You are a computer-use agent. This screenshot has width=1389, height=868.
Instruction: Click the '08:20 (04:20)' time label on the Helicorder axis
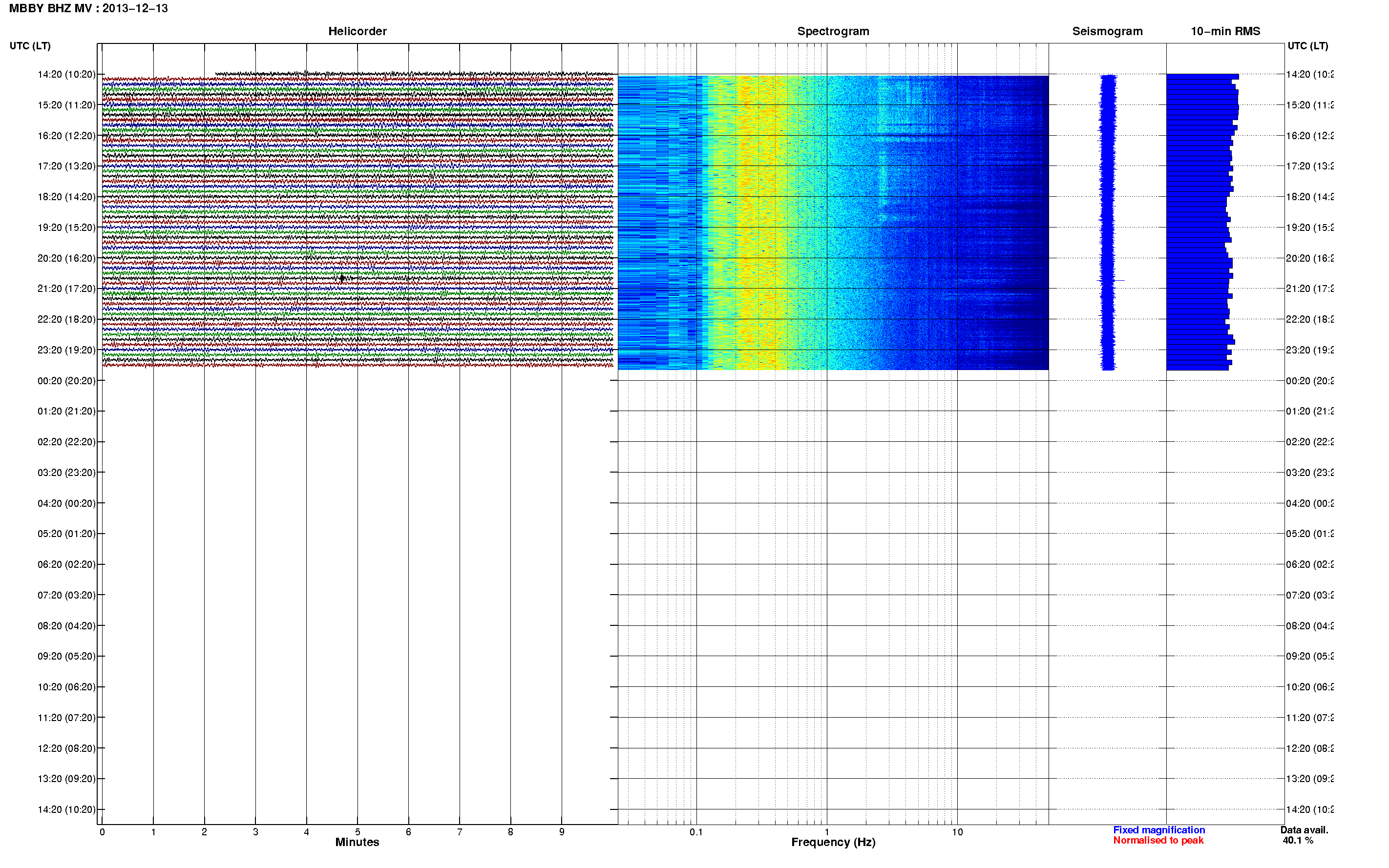66,626
